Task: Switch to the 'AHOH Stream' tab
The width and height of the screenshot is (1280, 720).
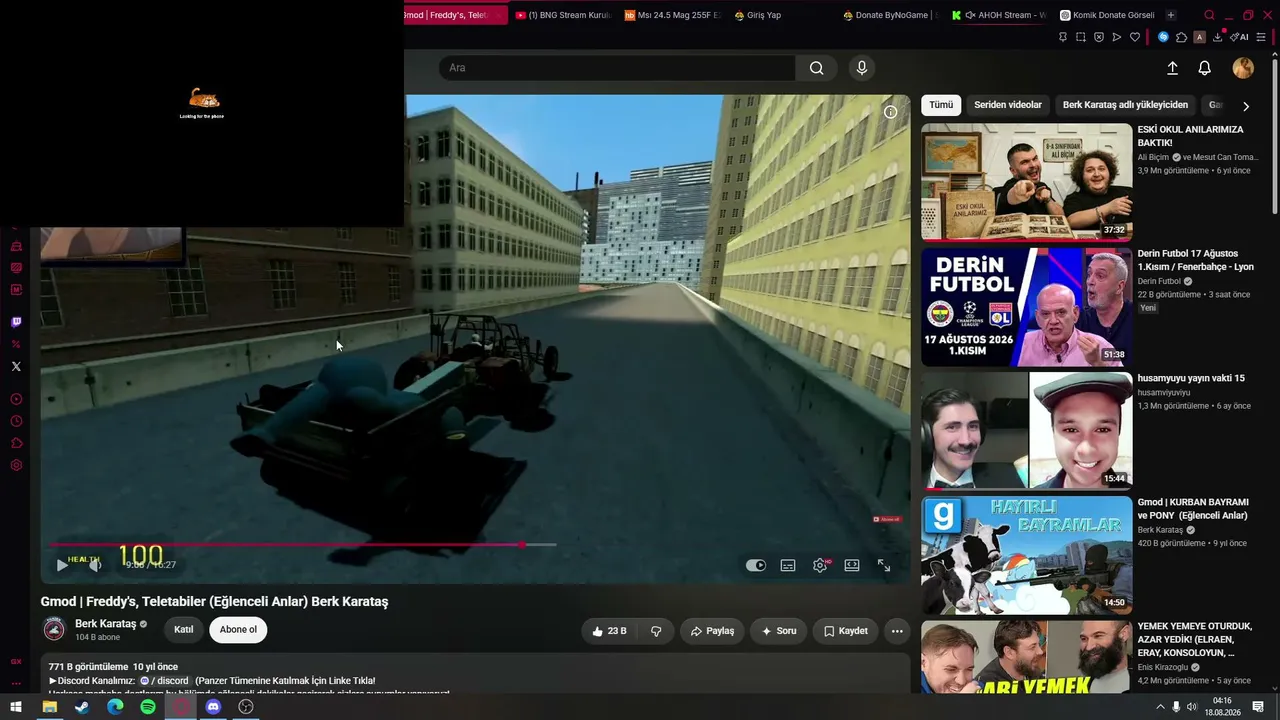Action: (999, 15)
